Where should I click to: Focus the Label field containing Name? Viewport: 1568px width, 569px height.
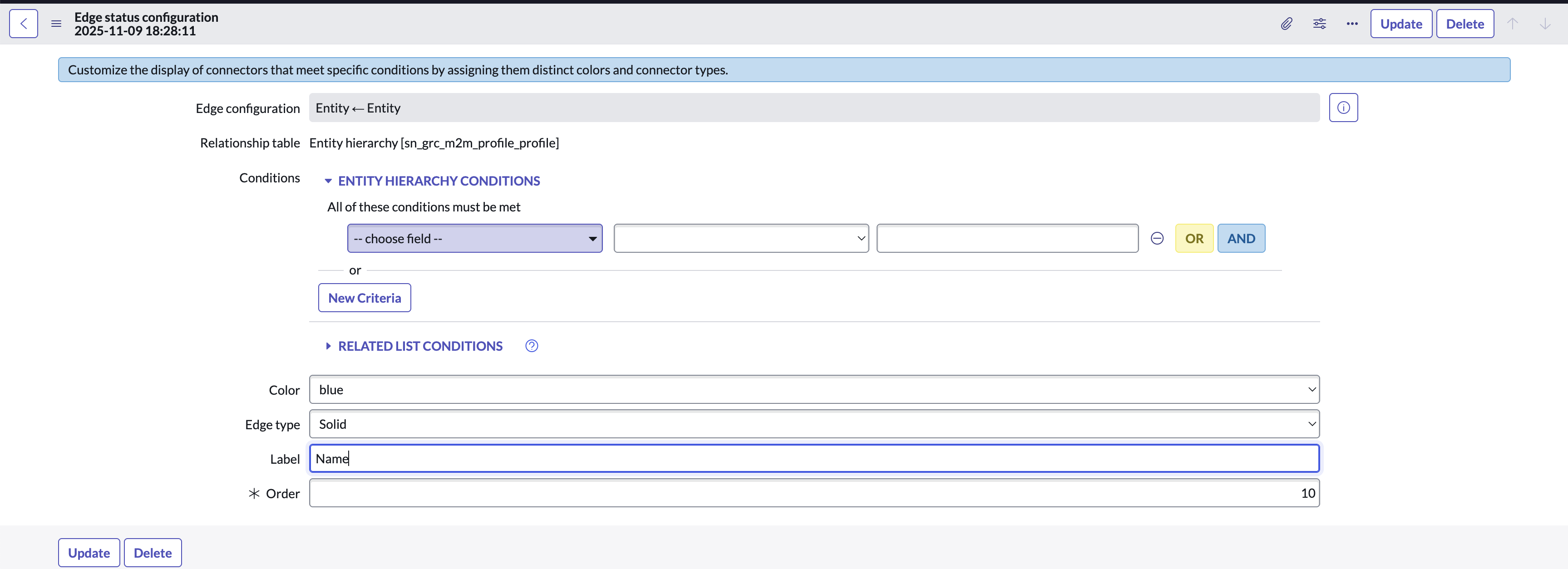[x=814, y=458]
